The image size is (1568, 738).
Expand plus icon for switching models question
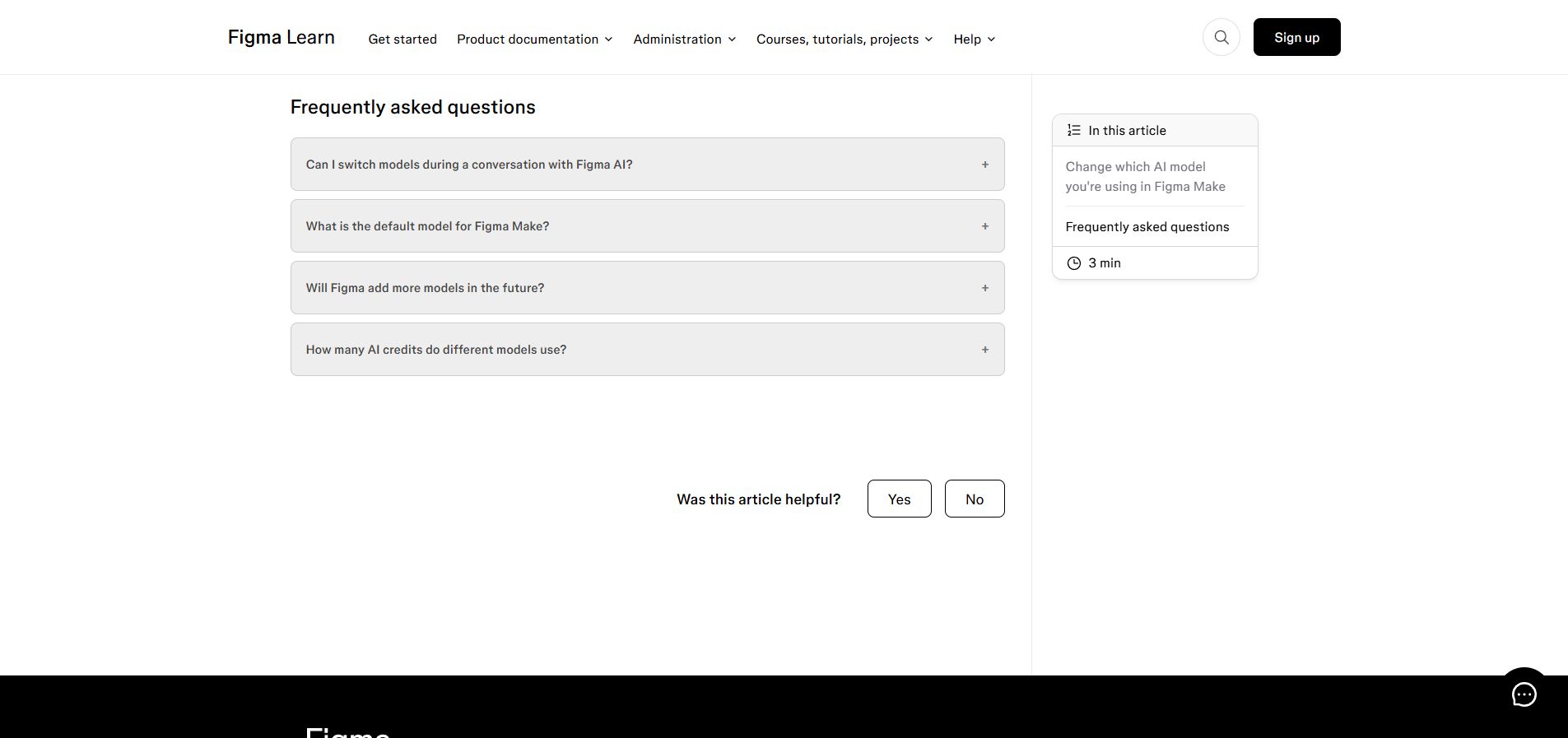pyautogui.click(x=984, y=165)
